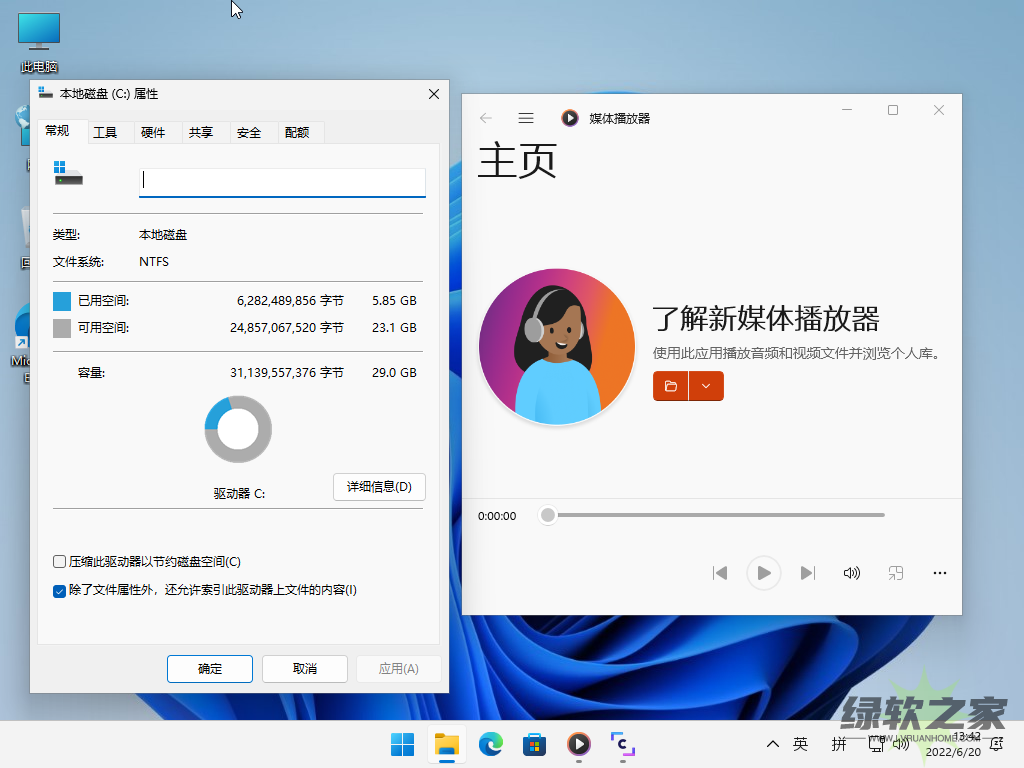This screenshot has height=768, width=1024.
Task: Click the play button in media player
Action: (764, 573)
